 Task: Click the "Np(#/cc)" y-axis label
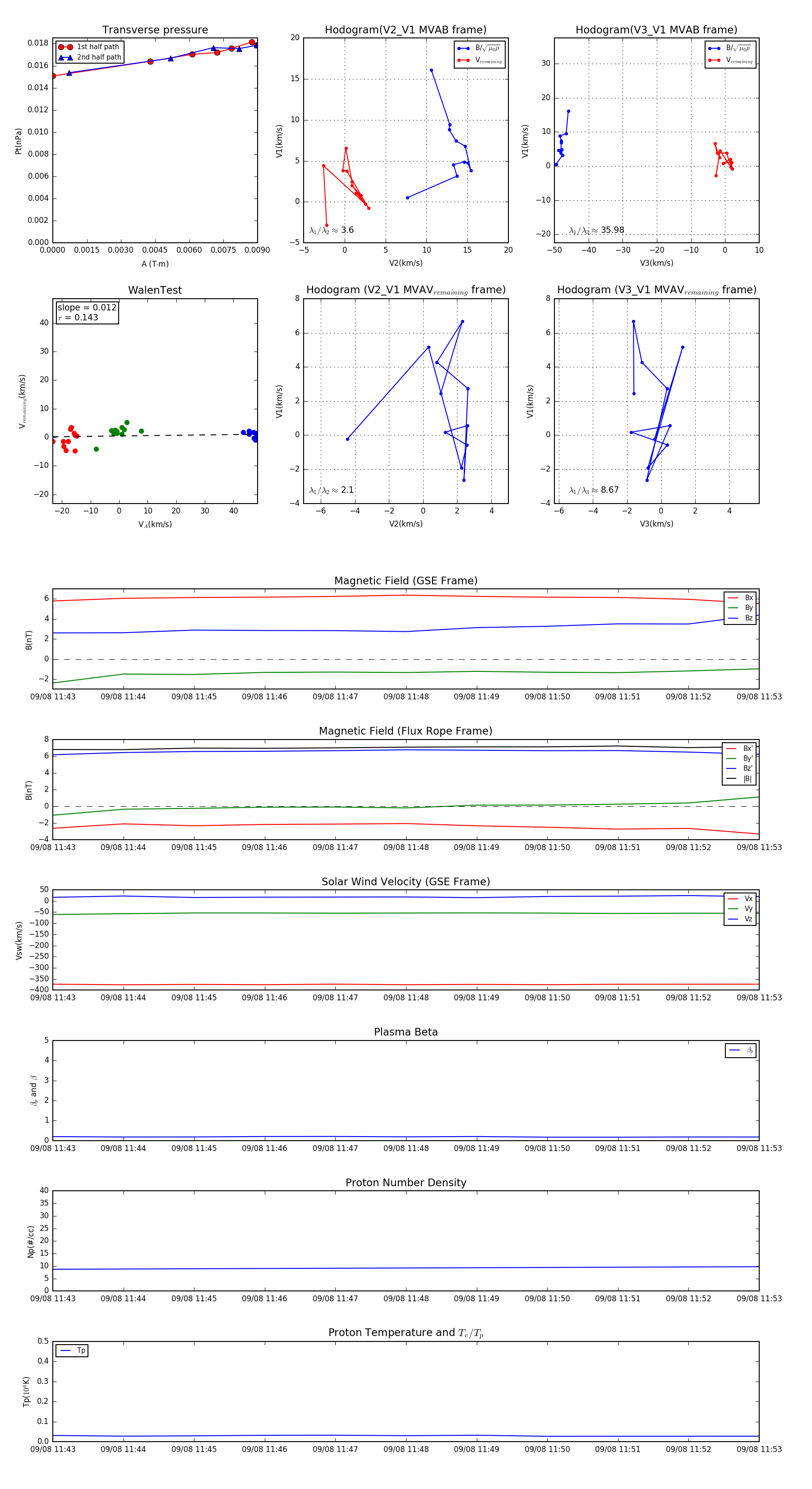coord(31,1242)
